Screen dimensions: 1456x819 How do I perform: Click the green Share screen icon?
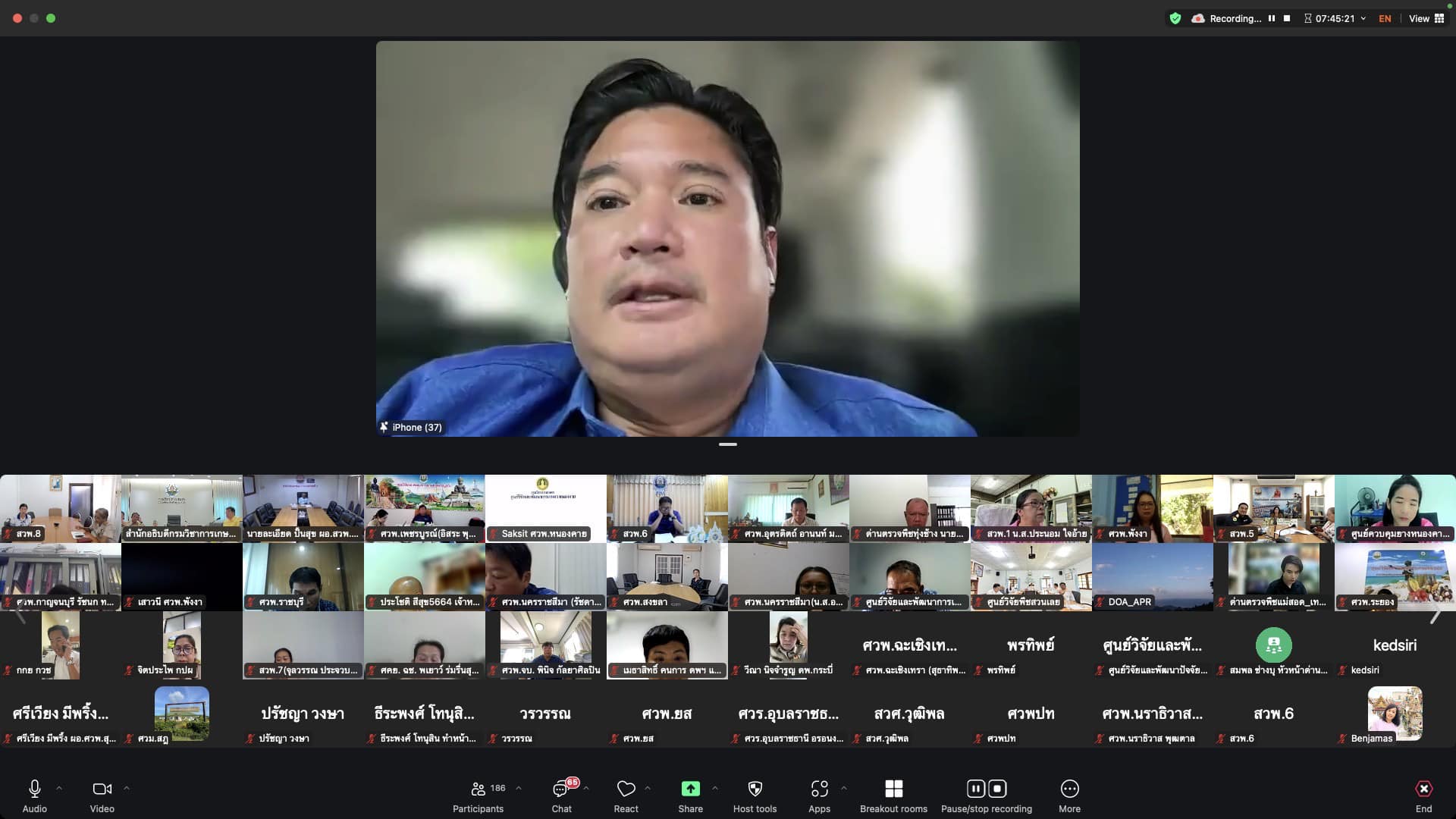click(690, 789)
